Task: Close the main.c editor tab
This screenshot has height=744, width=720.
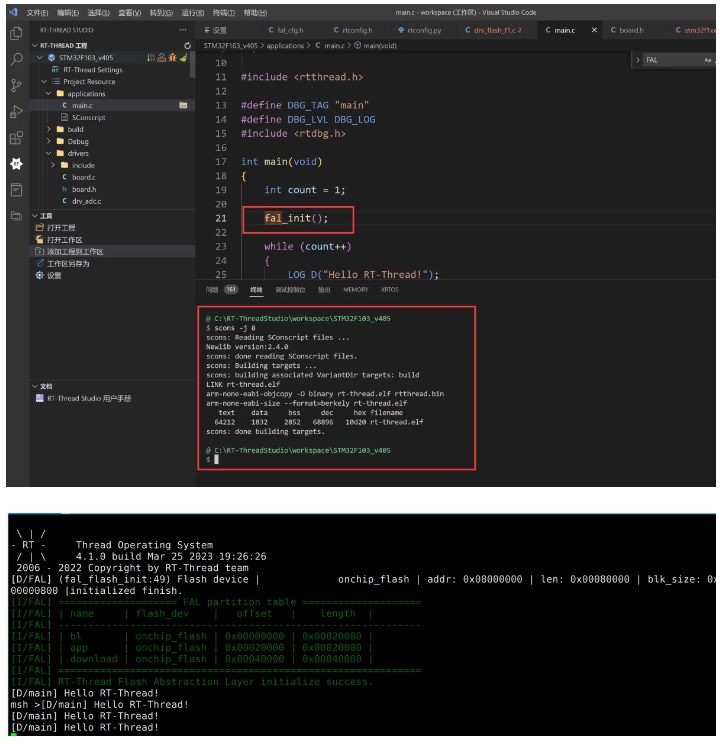Action: [x=594, y=30]
